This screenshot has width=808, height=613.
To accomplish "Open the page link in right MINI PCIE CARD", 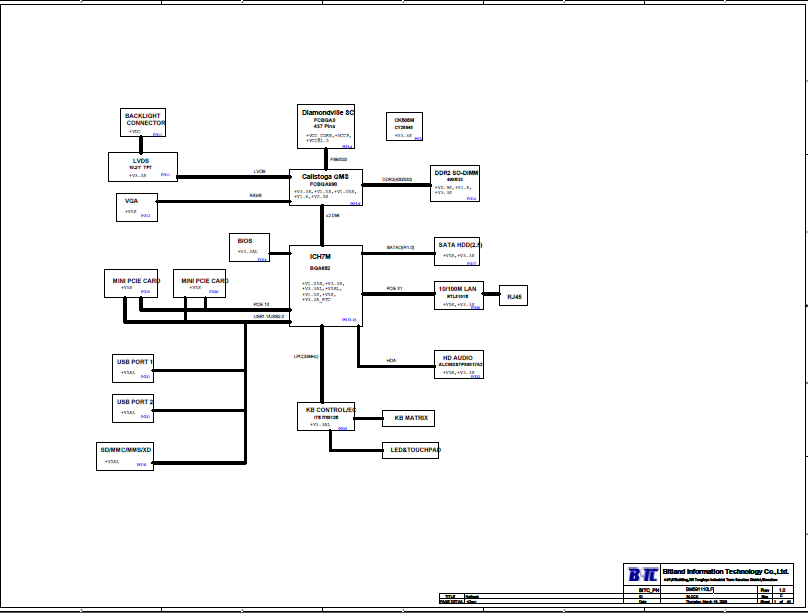I will tap(214, 292).
